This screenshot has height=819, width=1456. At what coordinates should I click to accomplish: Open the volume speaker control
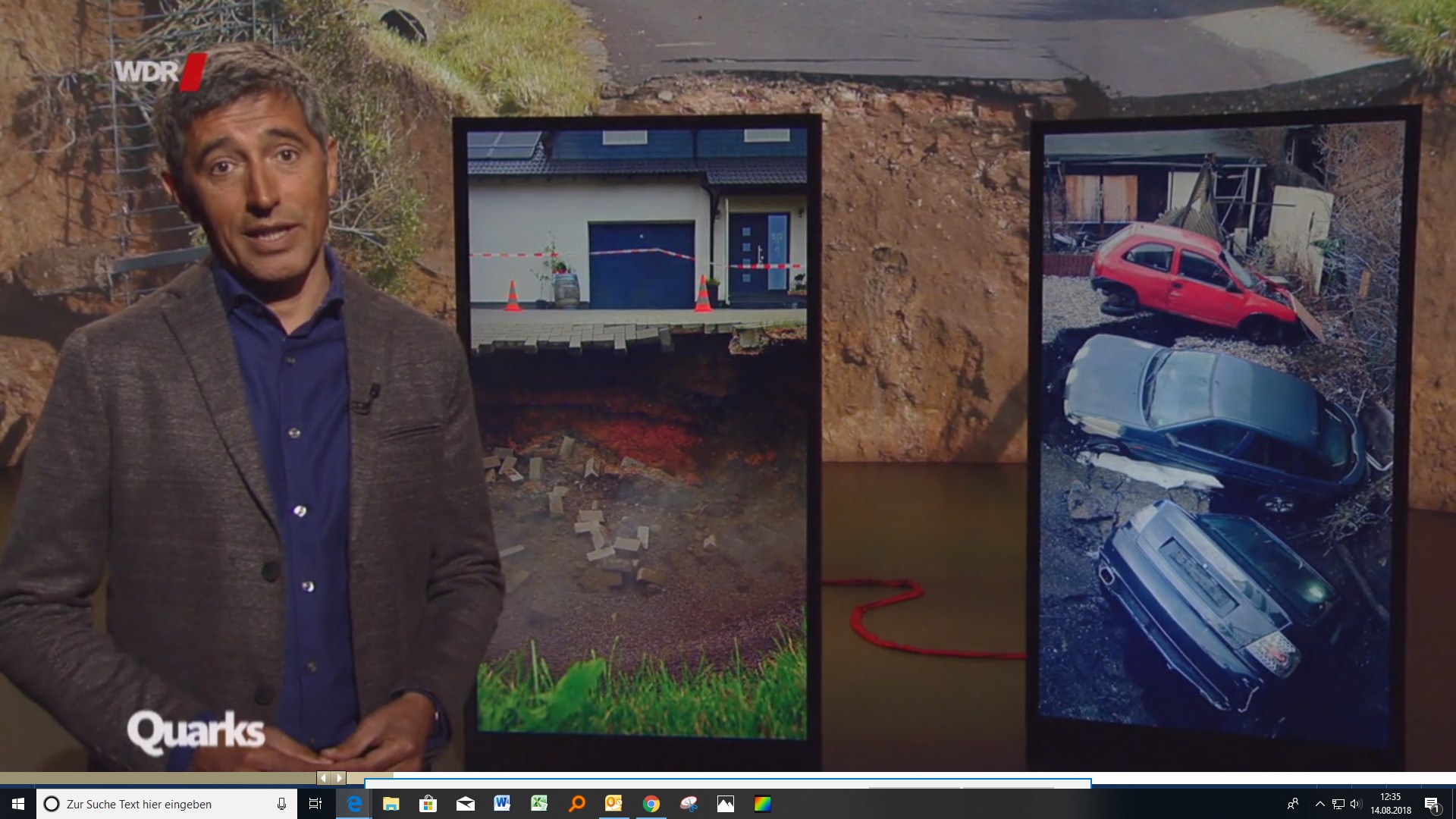point(1356,804)
